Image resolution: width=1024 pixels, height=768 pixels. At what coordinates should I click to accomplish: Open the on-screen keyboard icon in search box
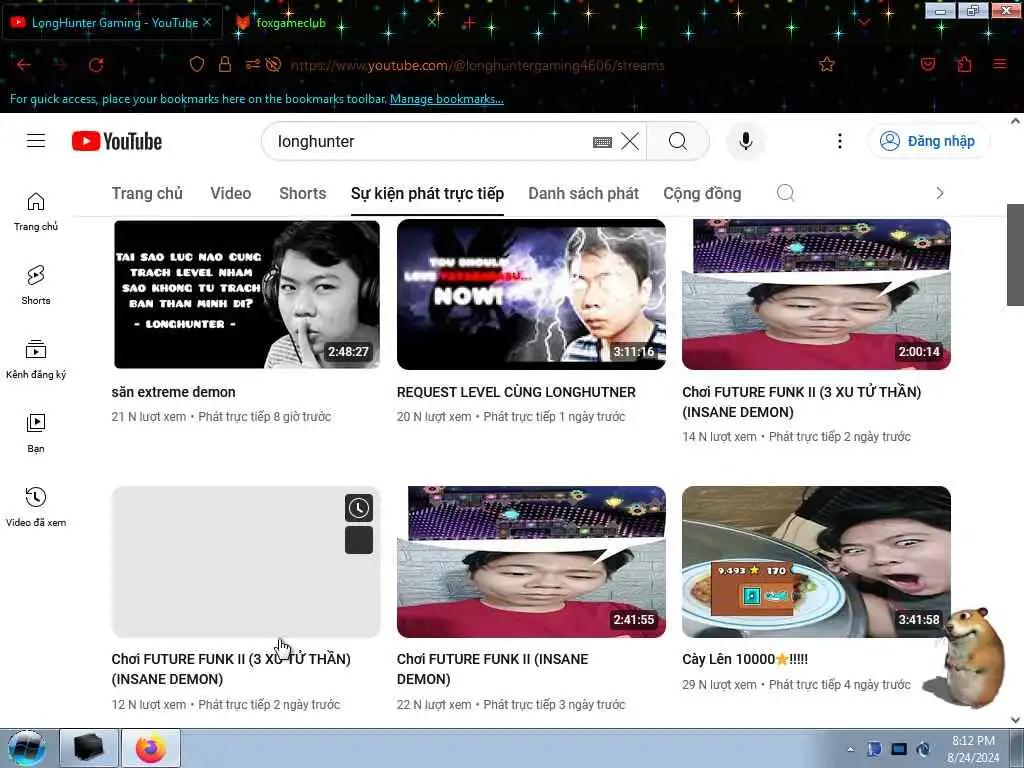coord(602,142)
